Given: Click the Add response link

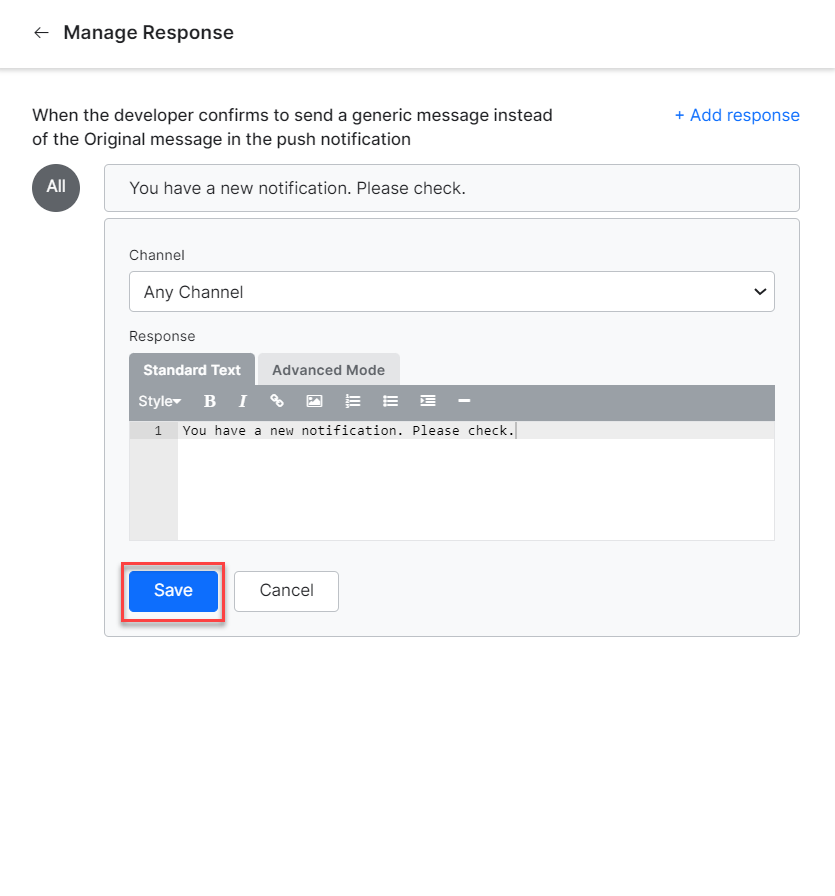Looking at the screenshot, I should point(737,115).
